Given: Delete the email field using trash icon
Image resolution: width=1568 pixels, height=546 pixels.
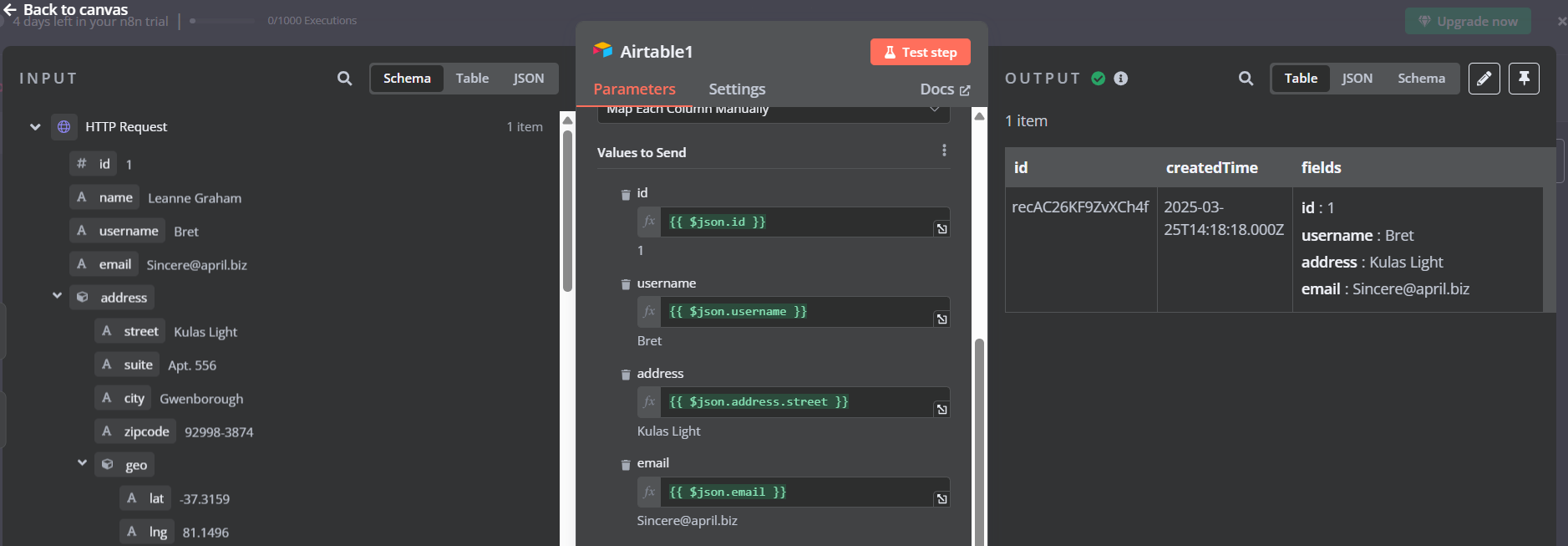Looking at the screenshot, I should point(626,464).
